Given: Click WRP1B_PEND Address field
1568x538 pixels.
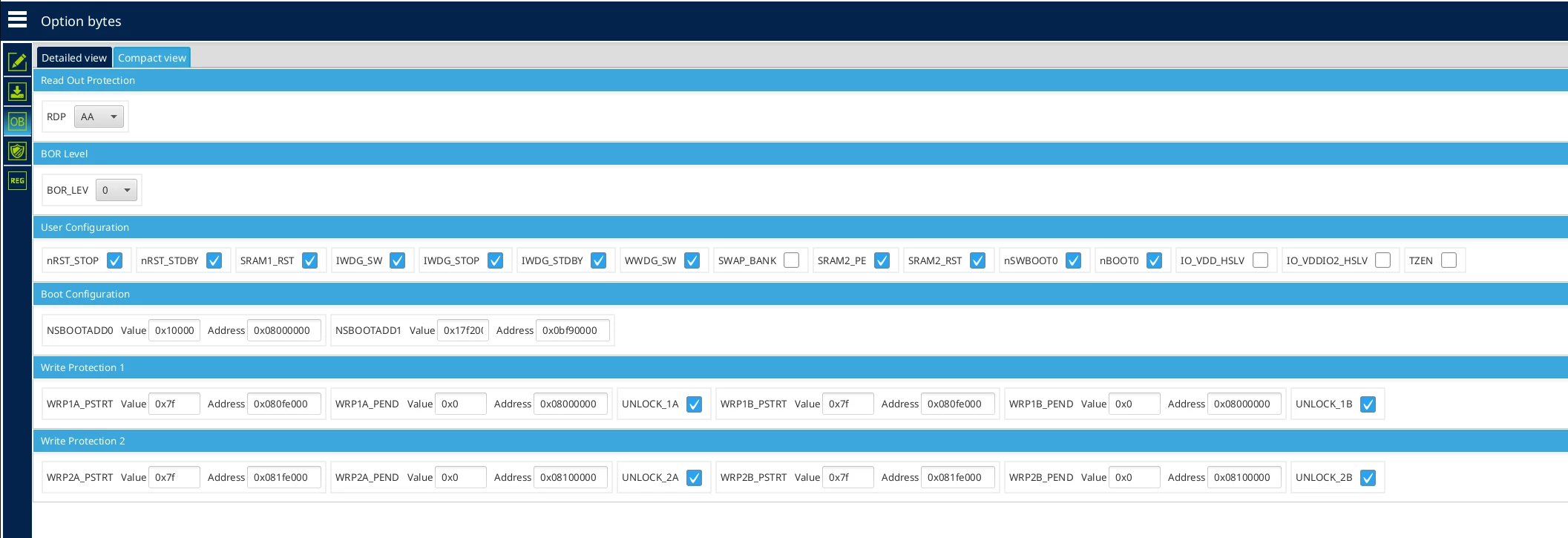Looking at the screenshot, I should click(x=1244, y=404).
